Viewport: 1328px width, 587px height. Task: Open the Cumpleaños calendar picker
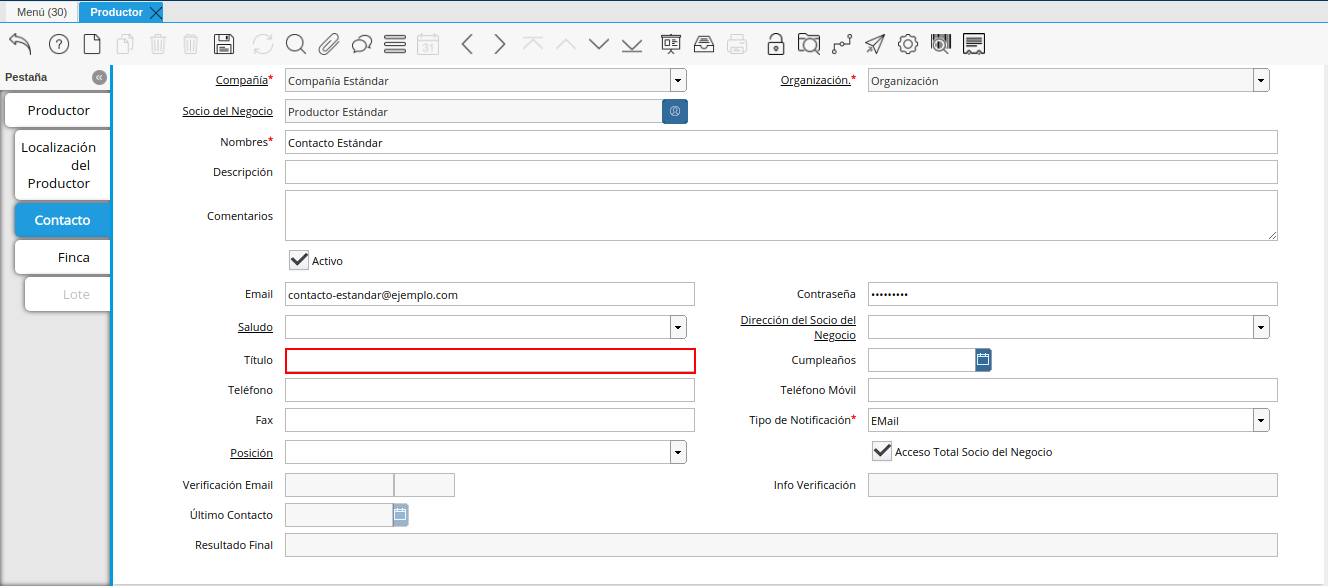pyautogui.click(x=983, y=360)
